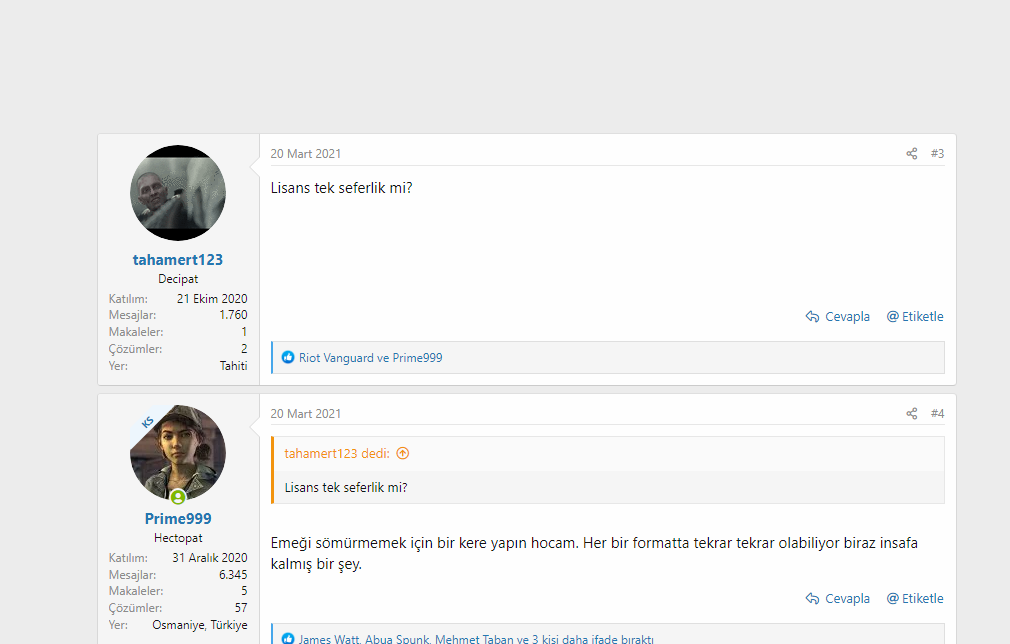
Task: Share post #3 via share icon
Action: (911, 153)
